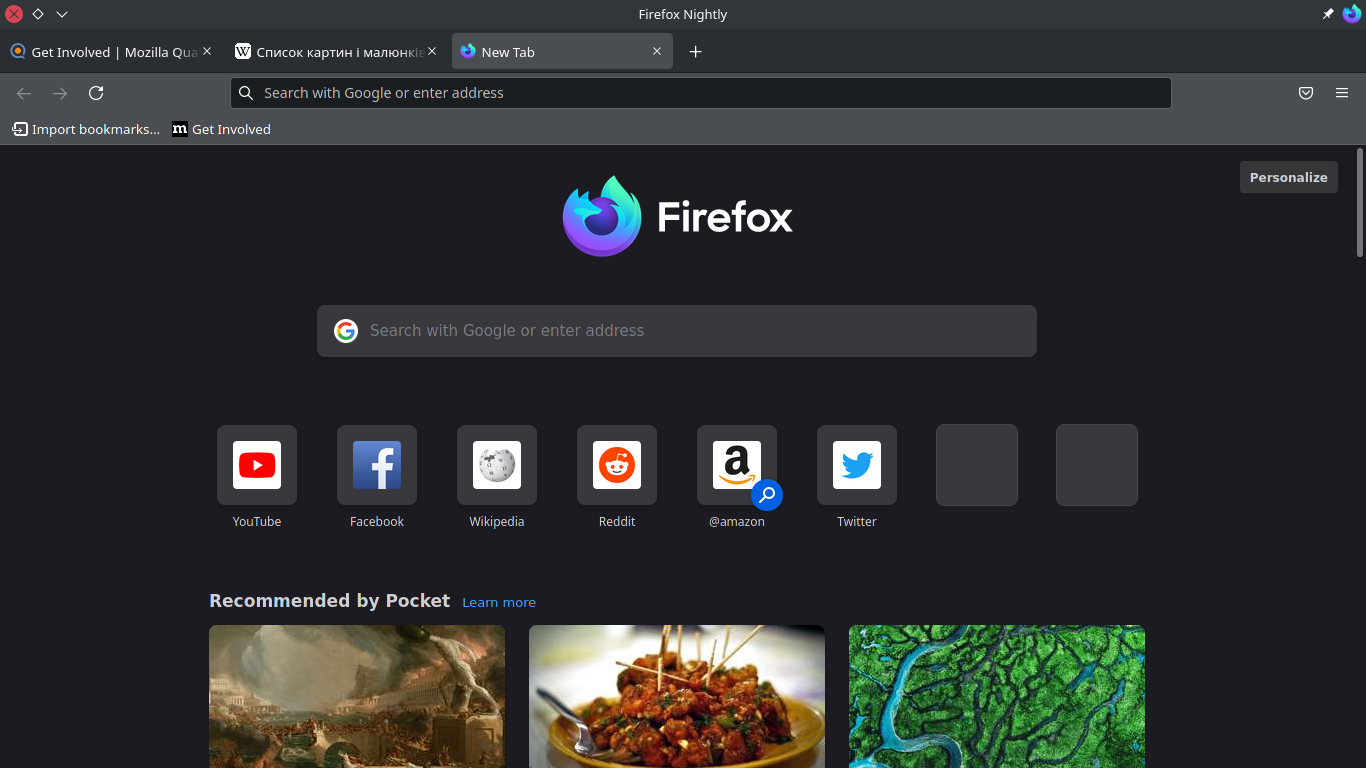Click the magnifier icon in address bar
Image resolution: width=1366 pixels, height=768 pixels.
[x=246, y=93]
